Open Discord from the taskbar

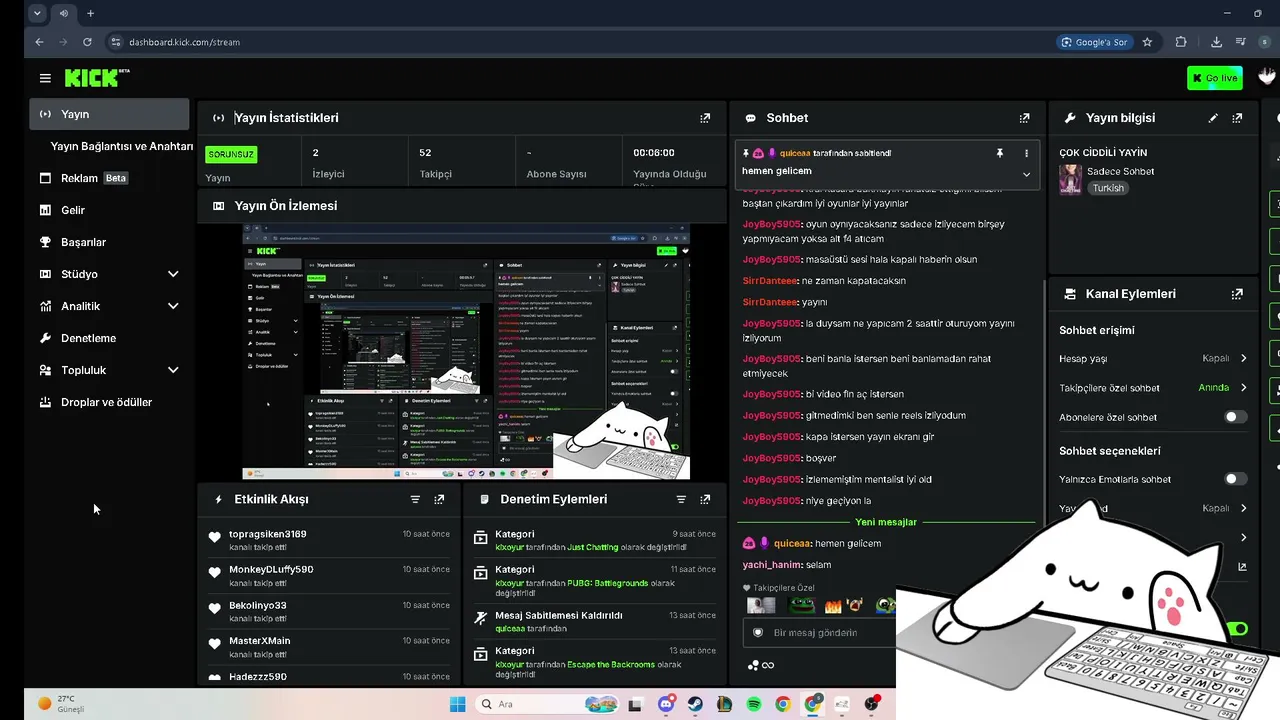pyautogui.click(x=666, y=704)
